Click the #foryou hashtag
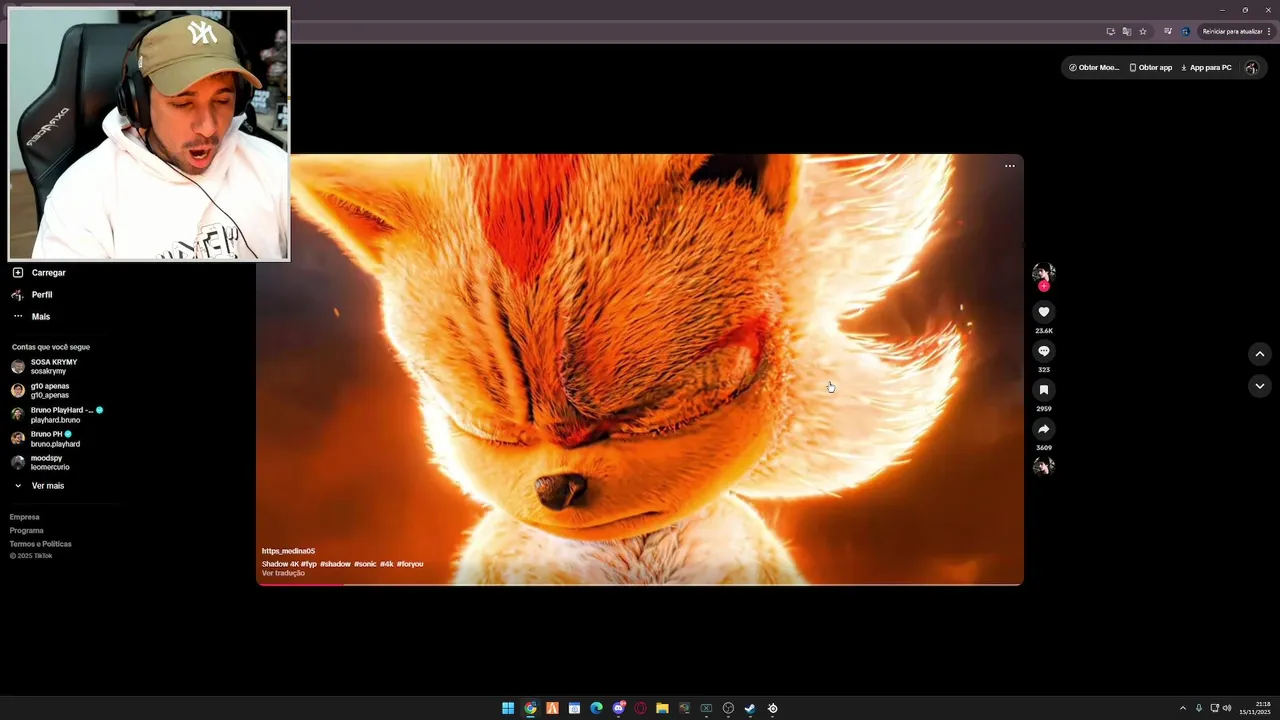 click(410, 564)
